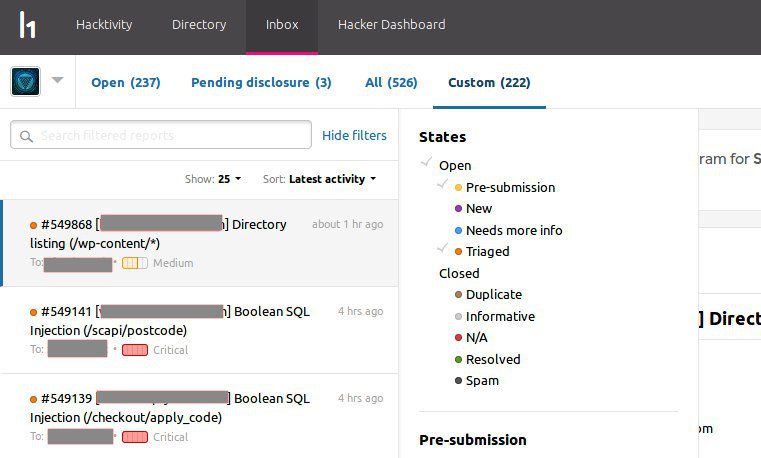Image resolution: width=761 pixels, height=458 pixels.
Task: Click orange status dot of #549868
Action: point(33,225)
